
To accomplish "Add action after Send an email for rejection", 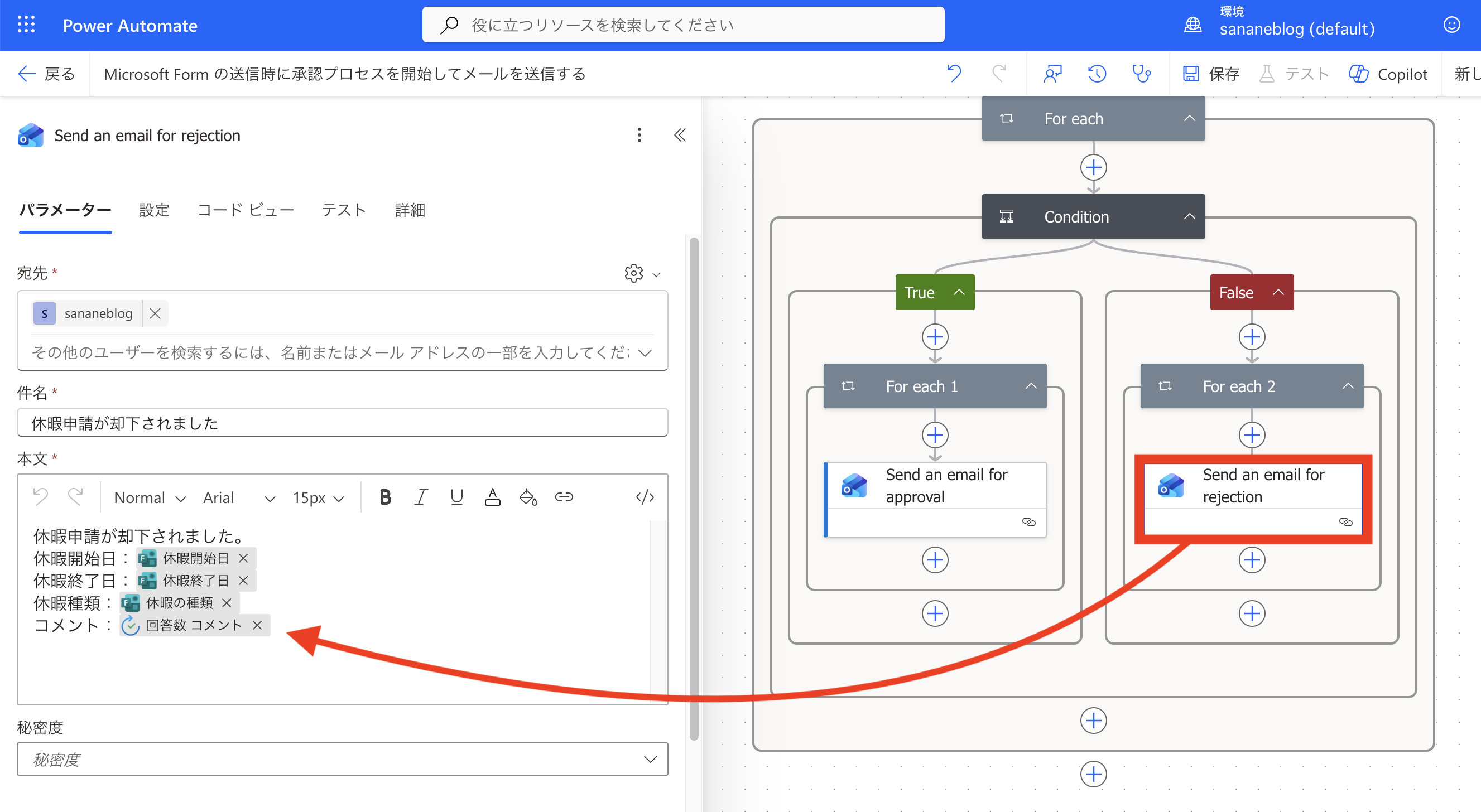I will pos(1252,560).
